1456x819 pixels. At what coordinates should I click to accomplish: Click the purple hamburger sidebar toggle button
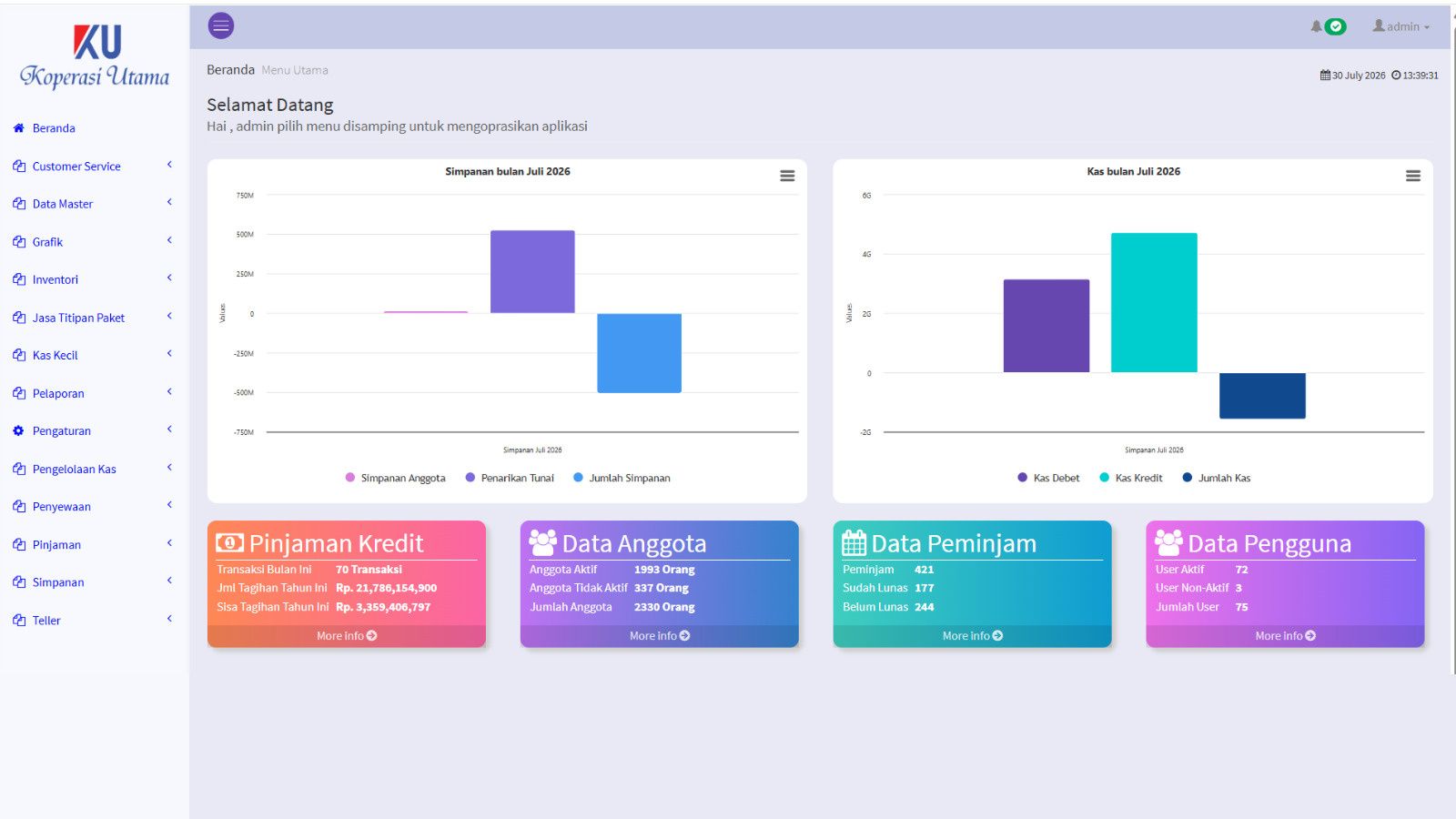[221, 25]
